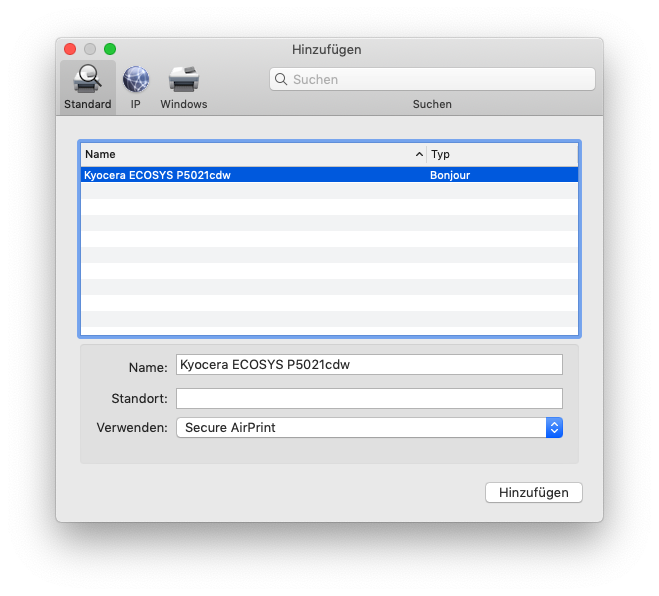
Task: Click the Hinzufügen button
Action: coord(534,493)
